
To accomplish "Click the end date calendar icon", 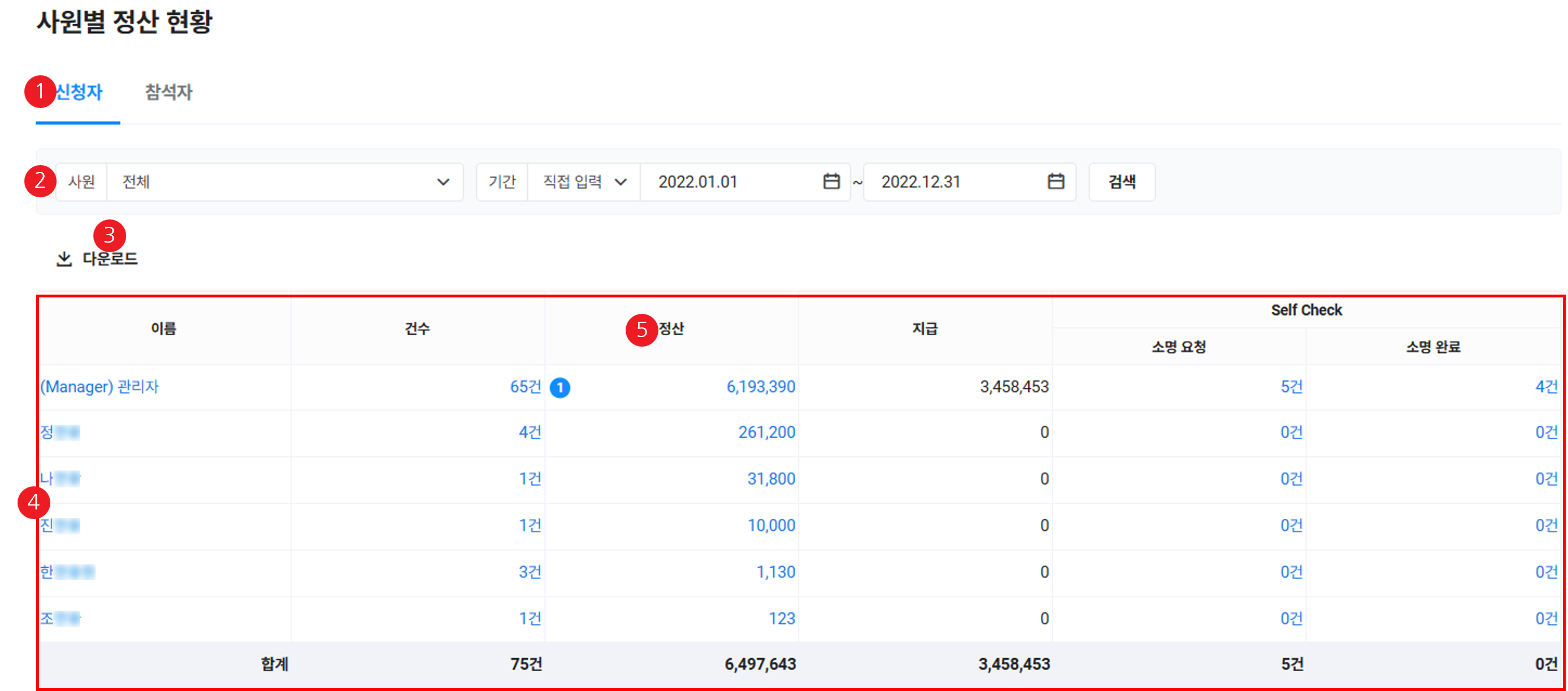I will 1056,182.
